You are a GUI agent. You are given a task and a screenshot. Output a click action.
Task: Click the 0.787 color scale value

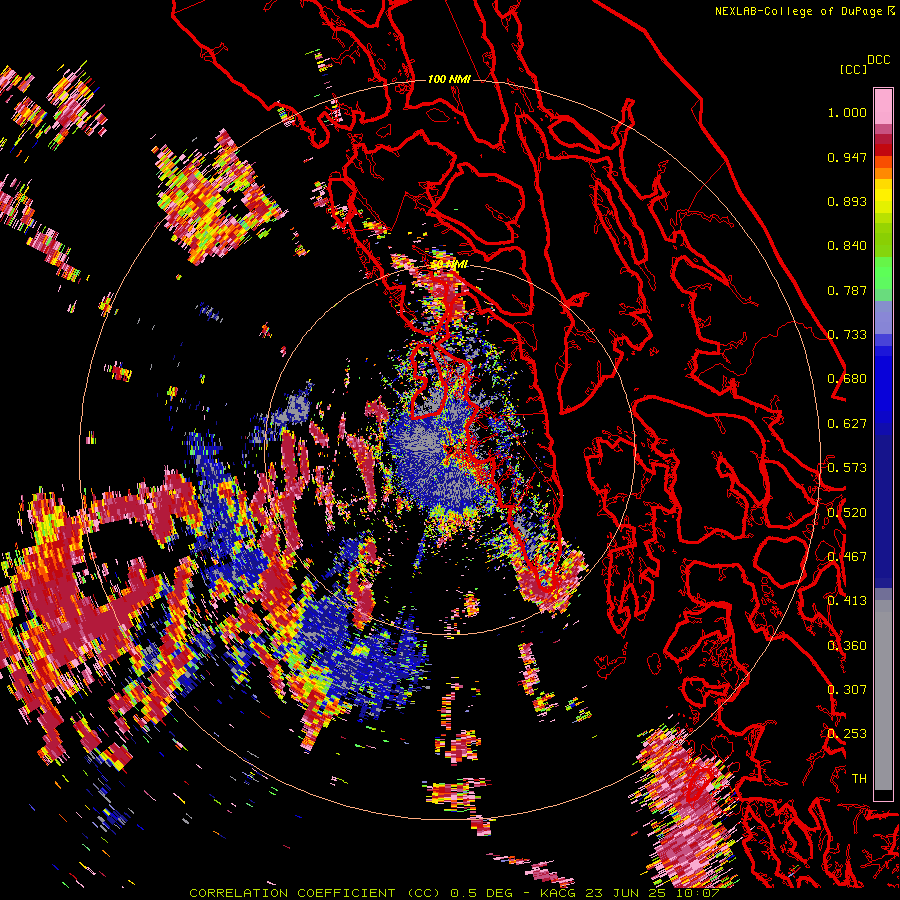847,290
